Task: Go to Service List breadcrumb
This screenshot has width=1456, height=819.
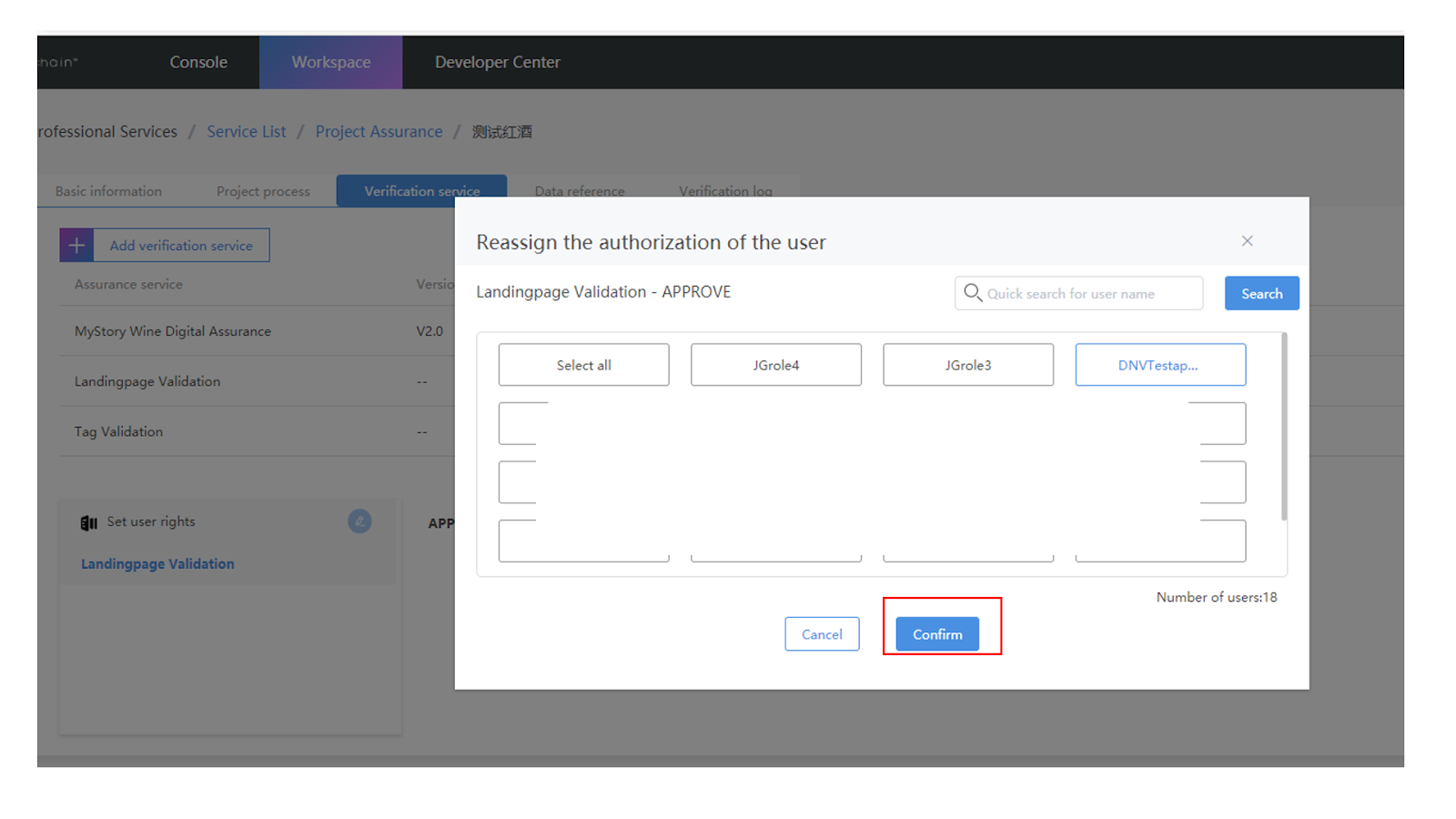Action: click(247, 131)
